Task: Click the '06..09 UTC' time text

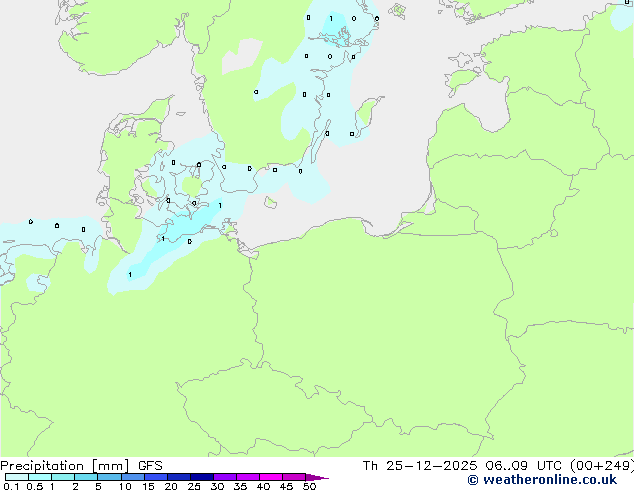Action: coord(524,466)
